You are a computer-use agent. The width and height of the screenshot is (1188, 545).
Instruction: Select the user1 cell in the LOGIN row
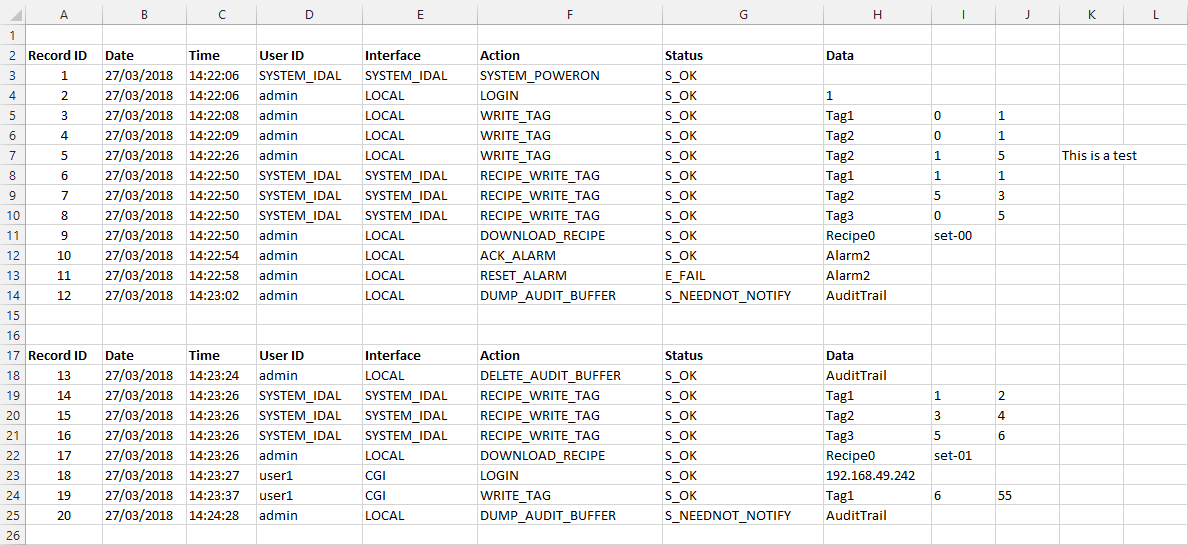point(276,475)
